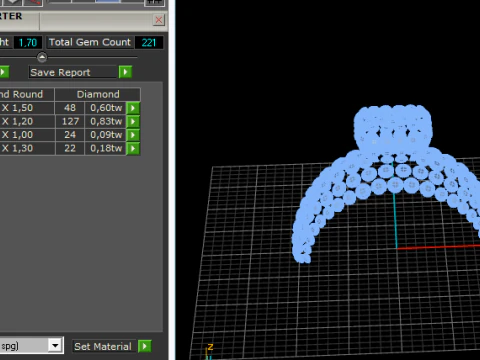Click the green arrow left of Save Report
This screenshot has width=480, height=360.
4,72
